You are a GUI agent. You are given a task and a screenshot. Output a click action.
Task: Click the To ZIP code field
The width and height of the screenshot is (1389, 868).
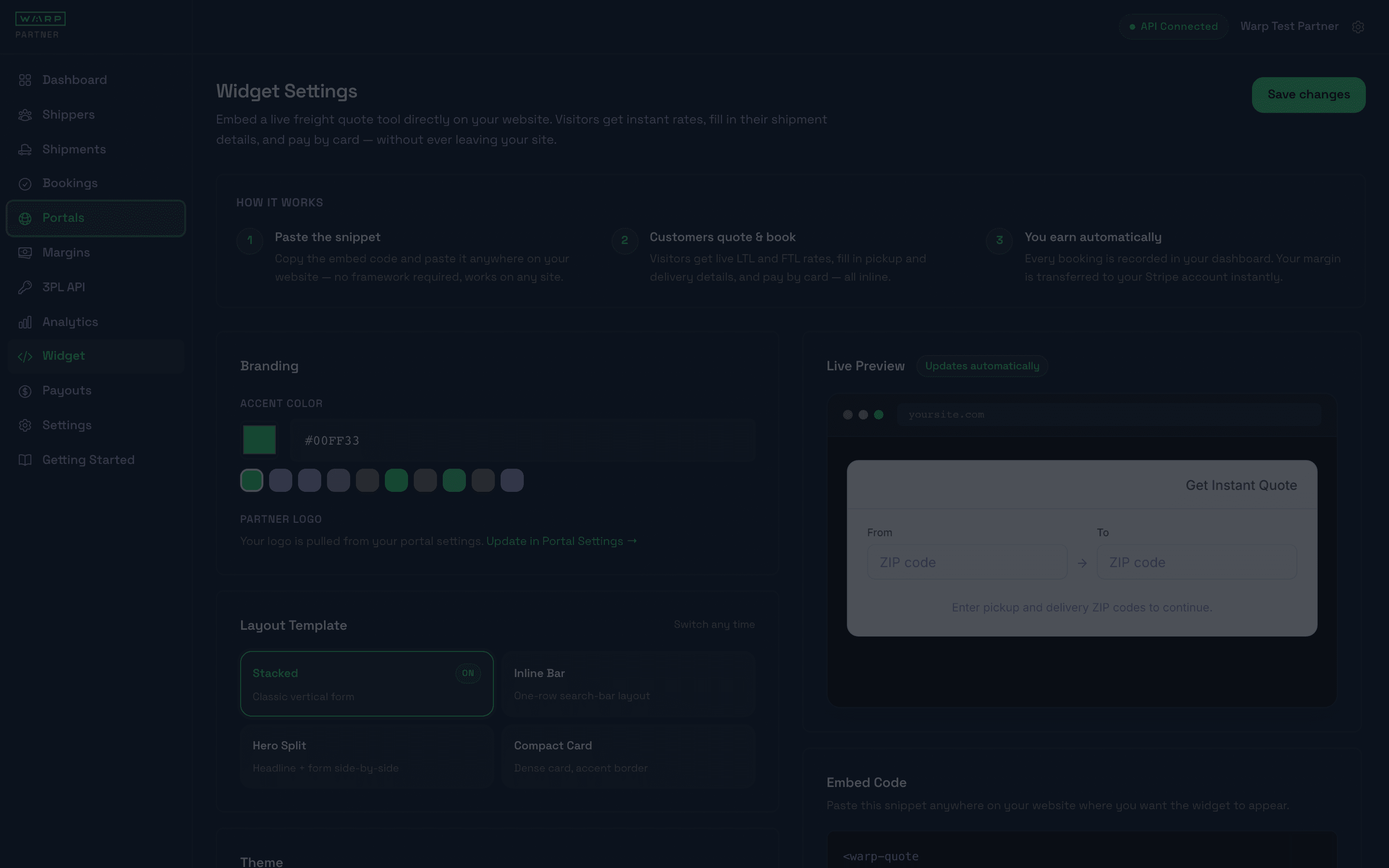pyautogui.click(x=1197, y=562)
